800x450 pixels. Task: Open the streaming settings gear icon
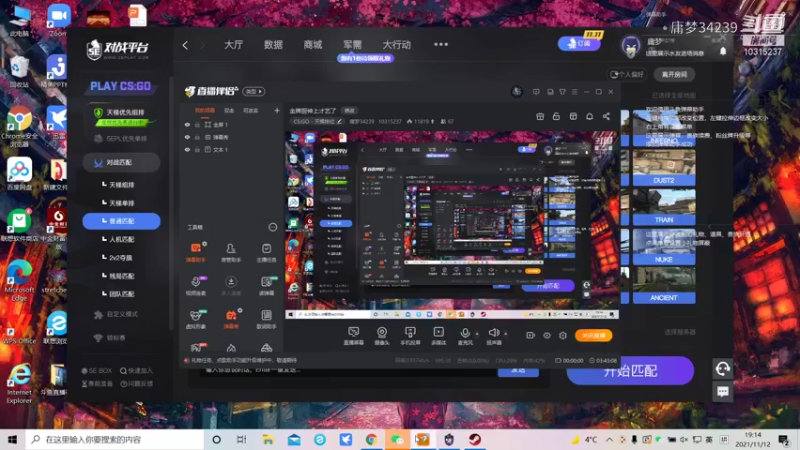(x=563, y=335)
